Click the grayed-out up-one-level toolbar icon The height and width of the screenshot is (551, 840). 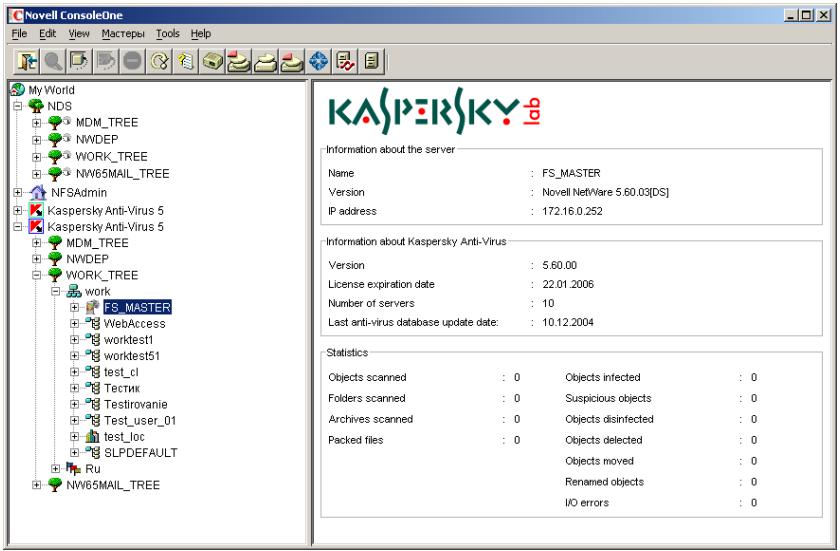(x=106, y=61)
